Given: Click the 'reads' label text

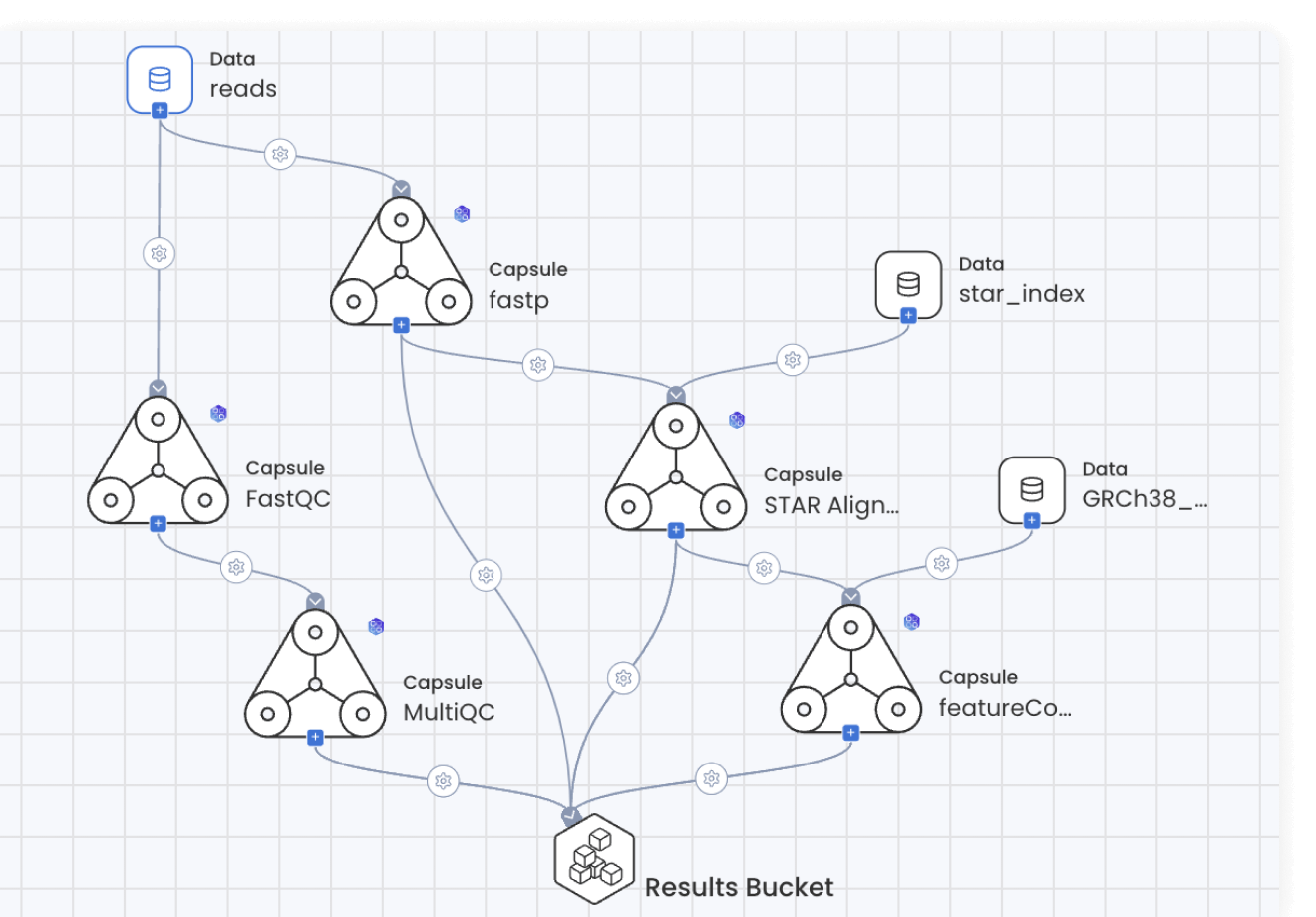Looking at the screenshot, I should (243, 89).
